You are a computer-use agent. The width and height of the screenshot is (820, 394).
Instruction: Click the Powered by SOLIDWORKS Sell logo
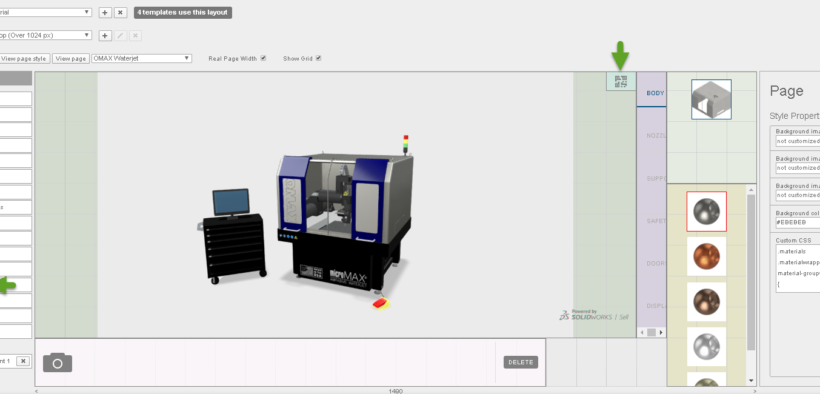click(594, 314)
